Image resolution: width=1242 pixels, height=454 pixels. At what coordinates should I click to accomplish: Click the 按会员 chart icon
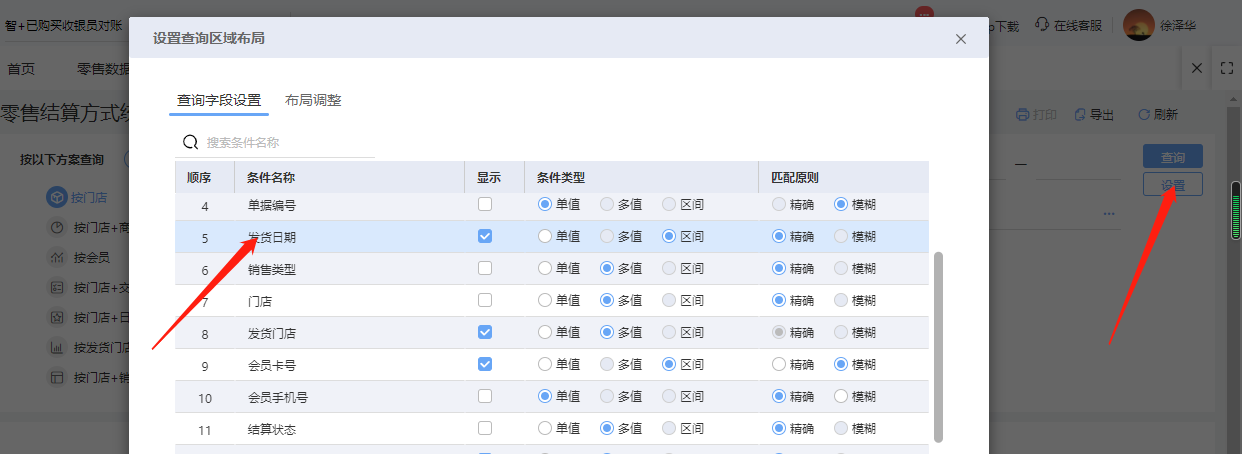(57, 258)
